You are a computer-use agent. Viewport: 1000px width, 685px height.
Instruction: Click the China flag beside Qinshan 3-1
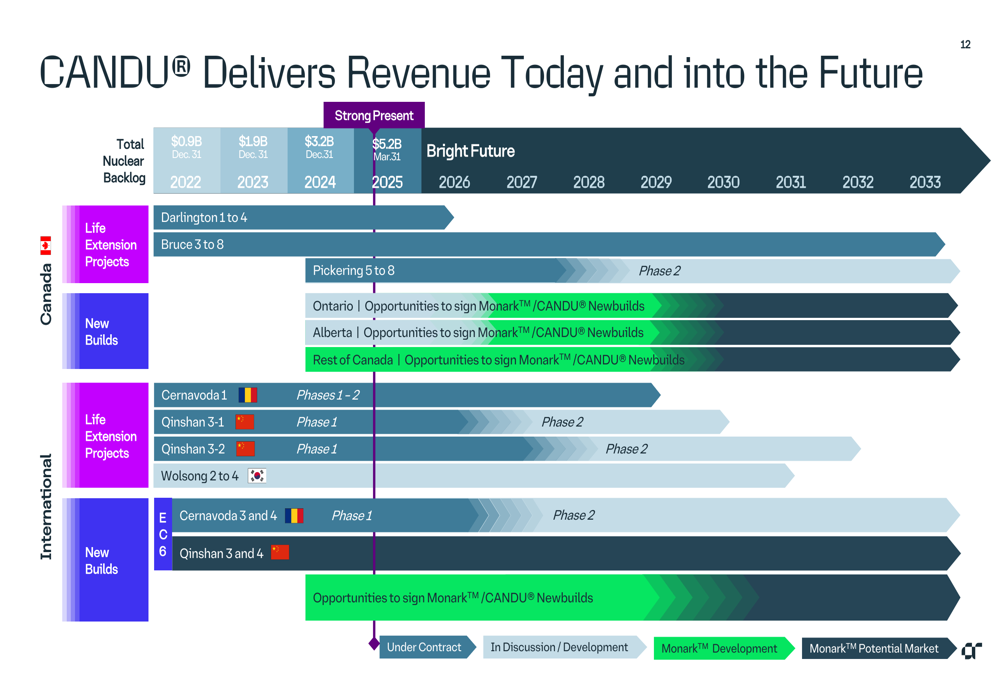[245, 422]
